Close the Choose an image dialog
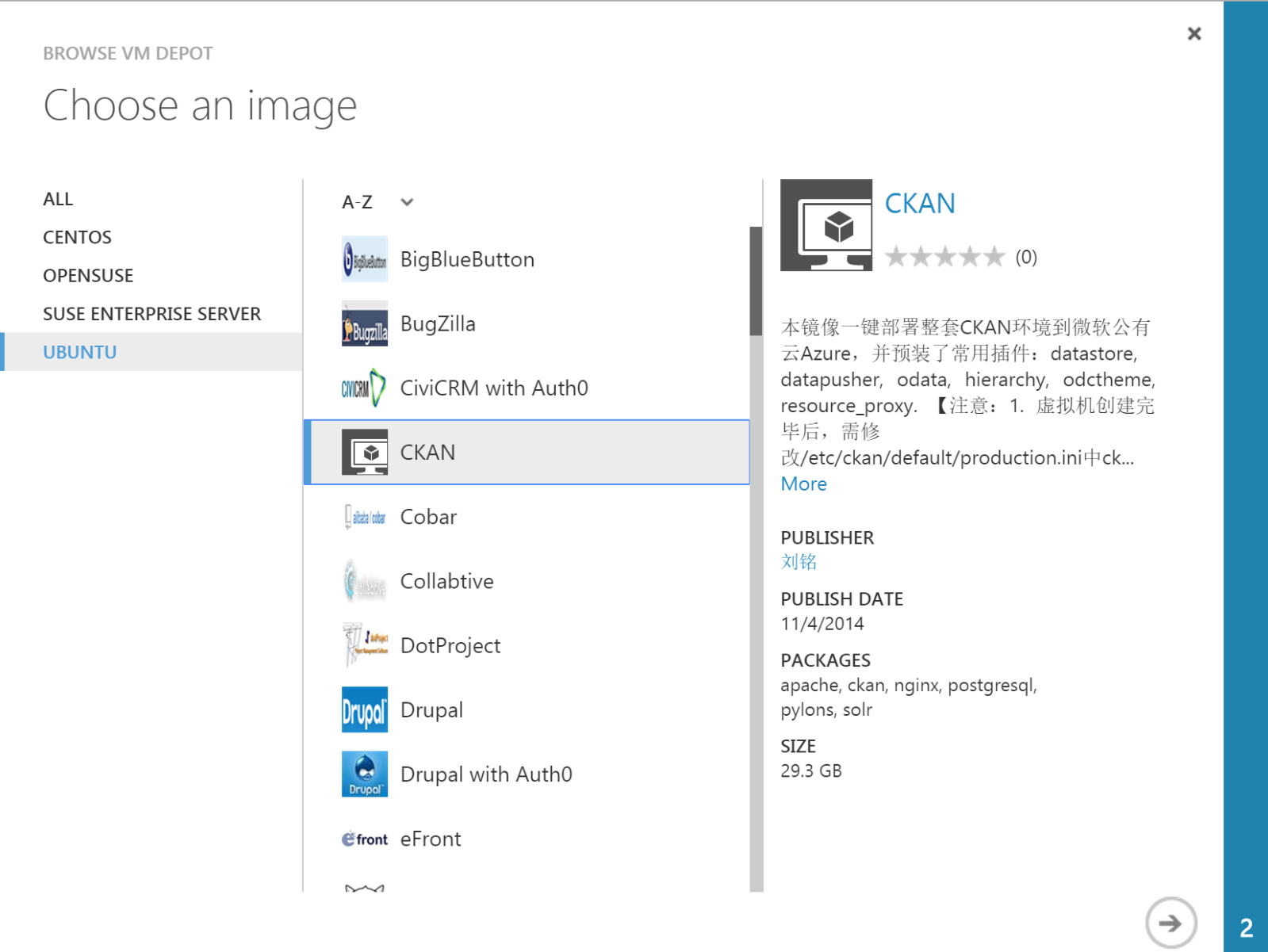The width and height of the screenshot is (1268, 952). [x=1194, y=33]
